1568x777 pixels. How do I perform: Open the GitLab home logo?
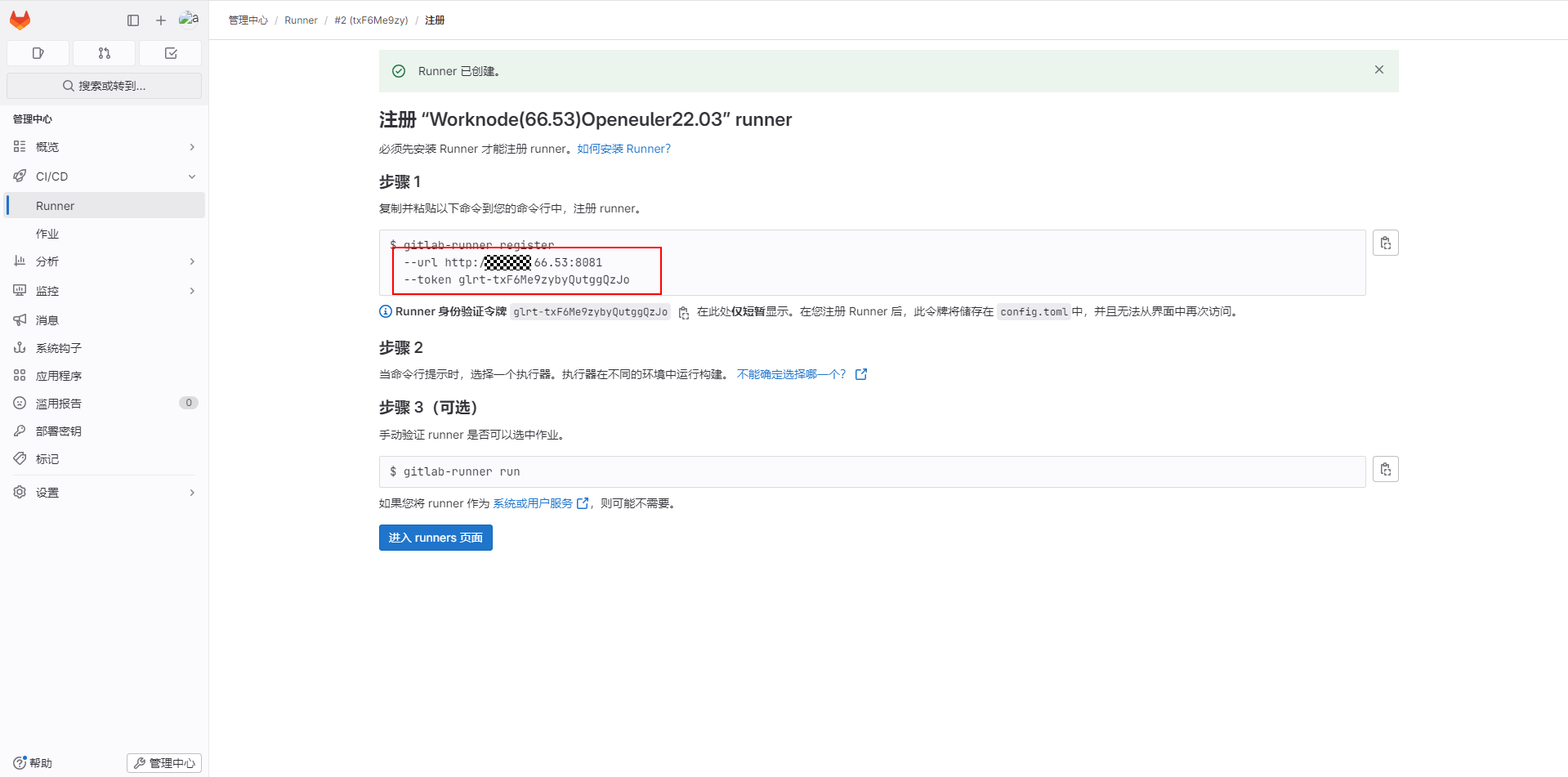tap(20, 20)
